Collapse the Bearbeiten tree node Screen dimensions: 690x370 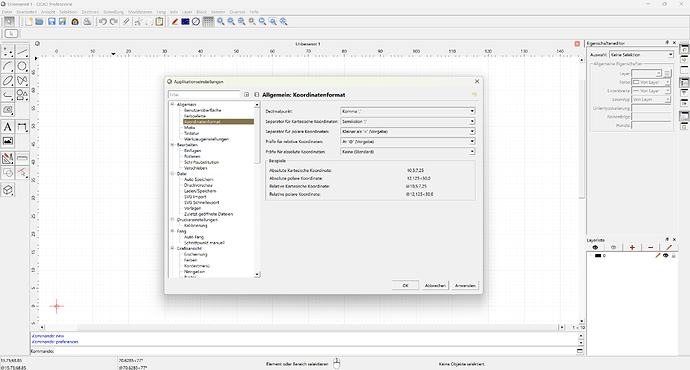[x=172, y=145]
